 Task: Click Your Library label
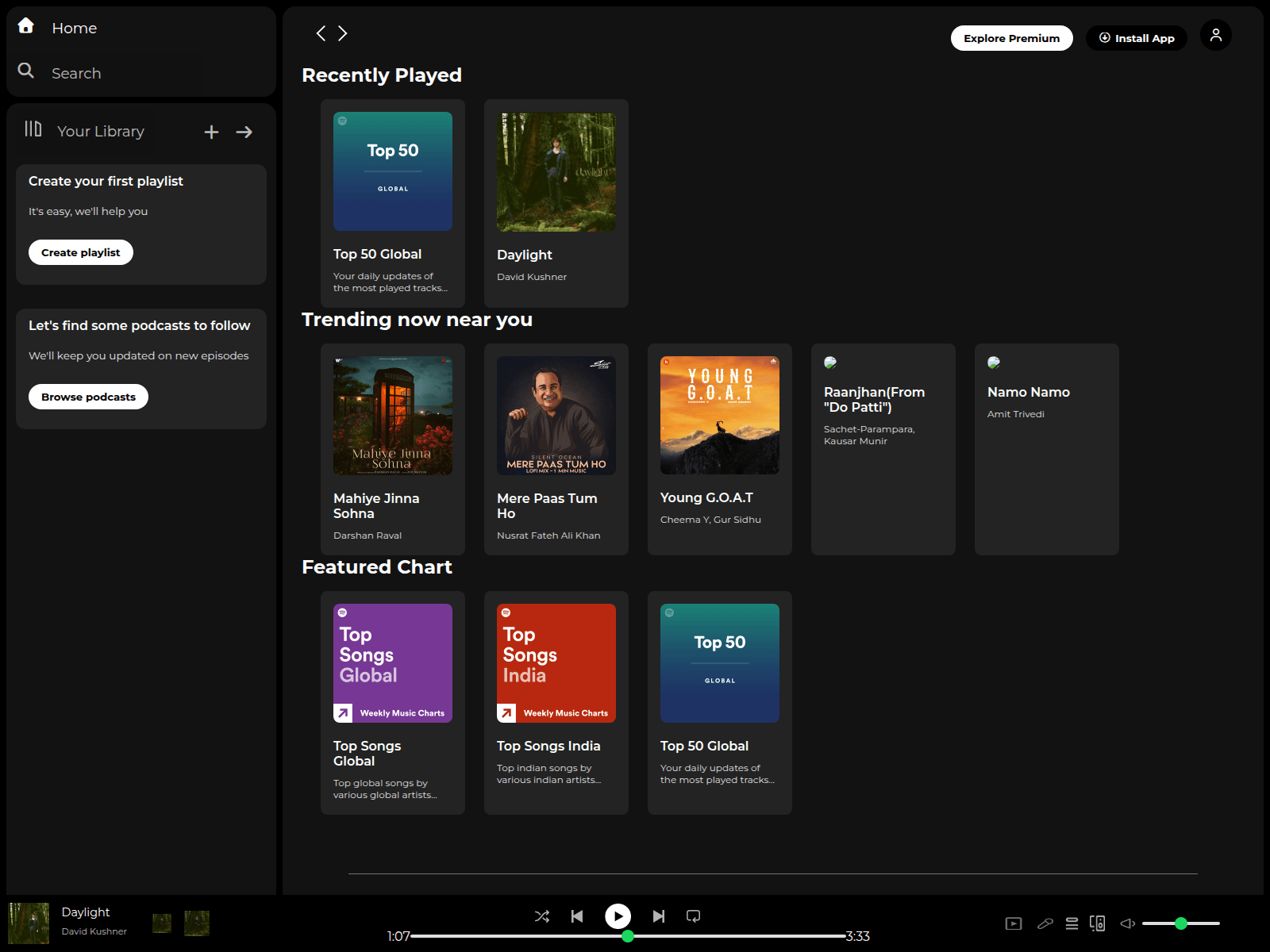tap(101, 131)
